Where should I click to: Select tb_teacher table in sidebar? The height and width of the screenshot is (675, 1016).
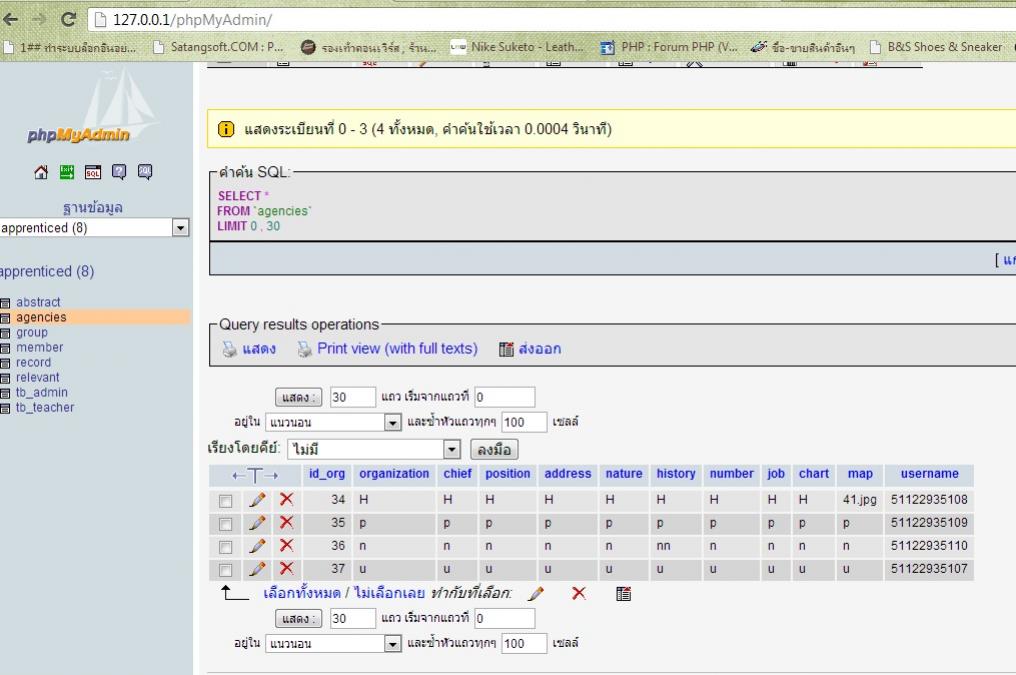click(45, 407)
